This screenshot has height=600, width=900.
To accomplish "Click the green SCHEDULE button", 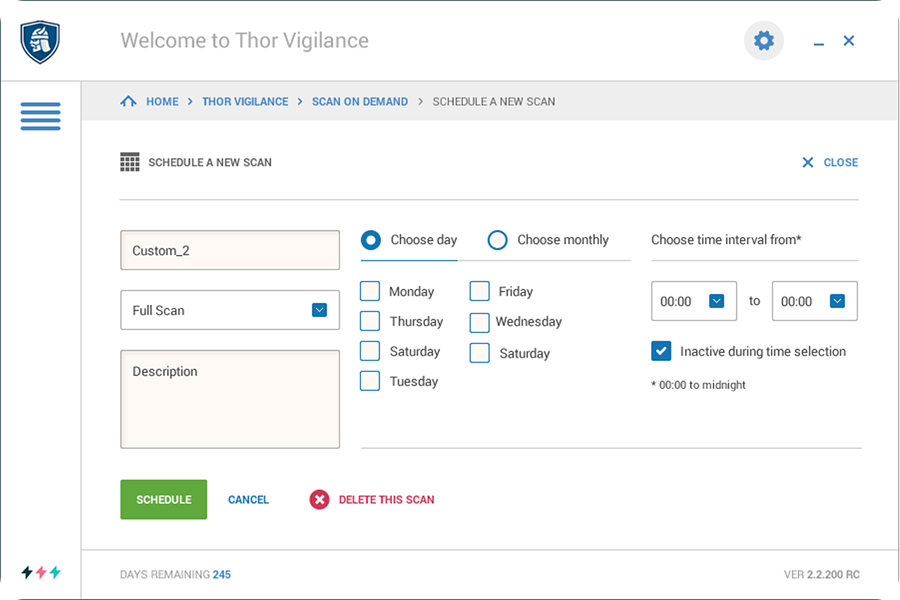I will (164, 500).
